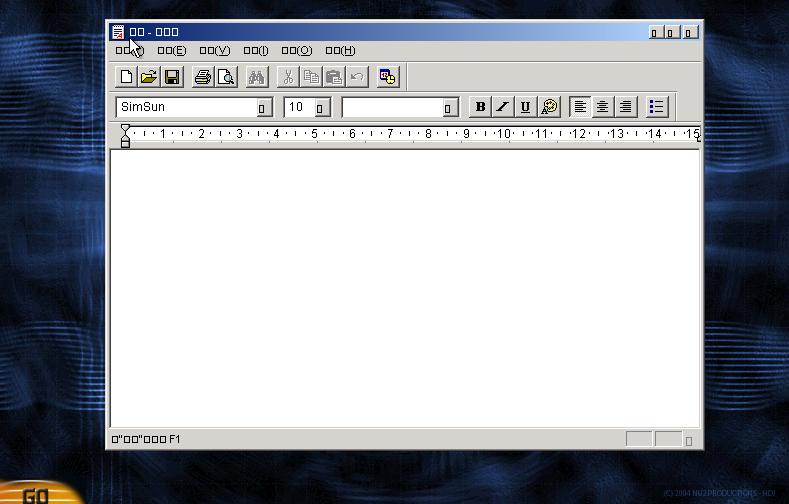Viewport: 789px width, 504px height.
Task: Print the document with the printer icon
Action: 203,77
